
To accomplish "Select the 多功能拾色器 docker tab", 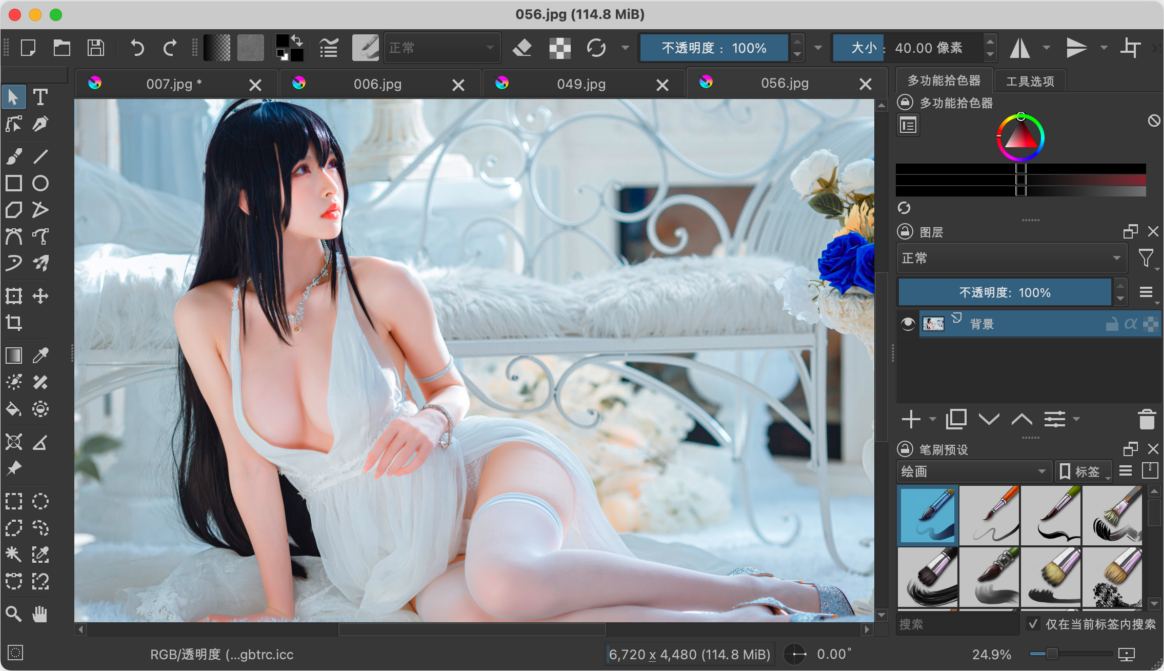I will (944, 80).
